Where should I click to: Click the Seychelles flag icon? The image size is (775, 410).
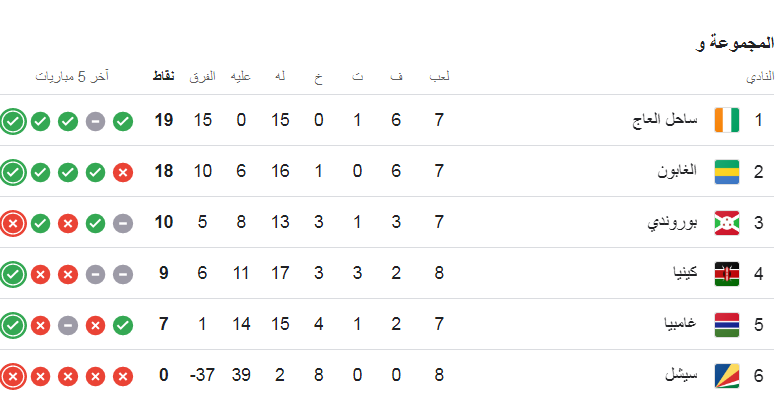click(x=728, y=376)
